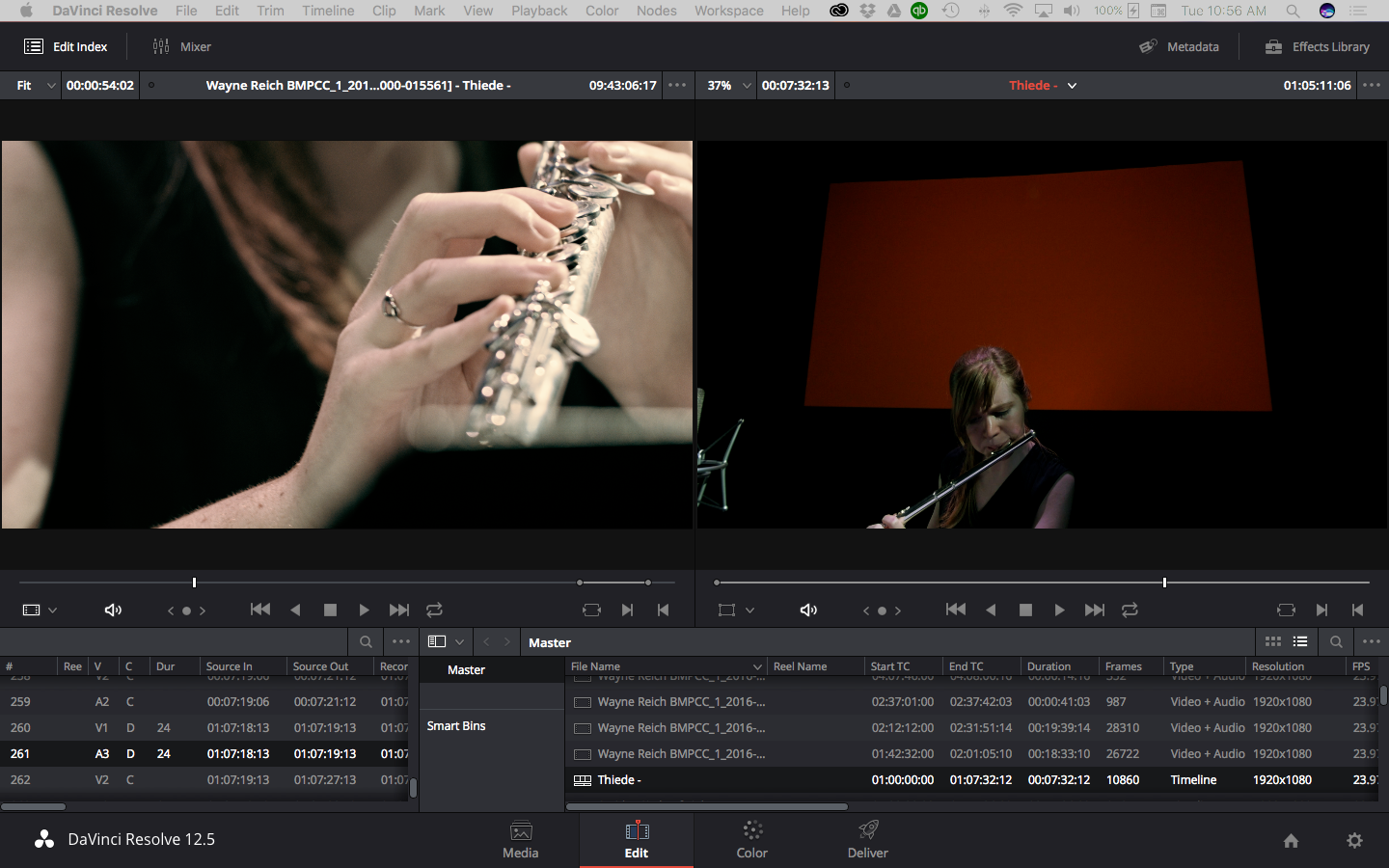
Task: Open timeline viewer 37% zoom dropdown
Action: 728,85
